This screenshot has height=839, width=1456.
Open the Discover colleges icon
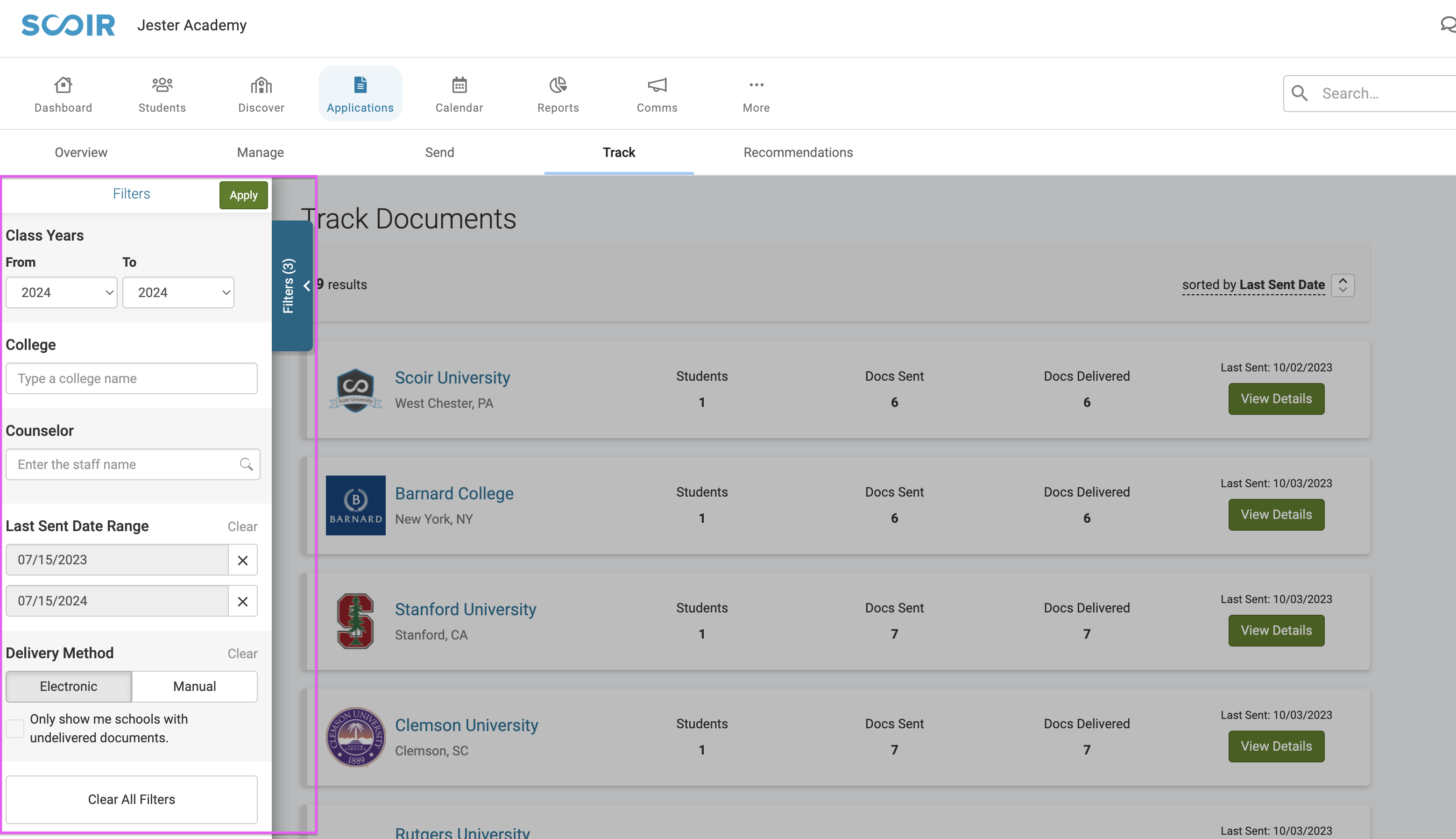coord(261,85)
